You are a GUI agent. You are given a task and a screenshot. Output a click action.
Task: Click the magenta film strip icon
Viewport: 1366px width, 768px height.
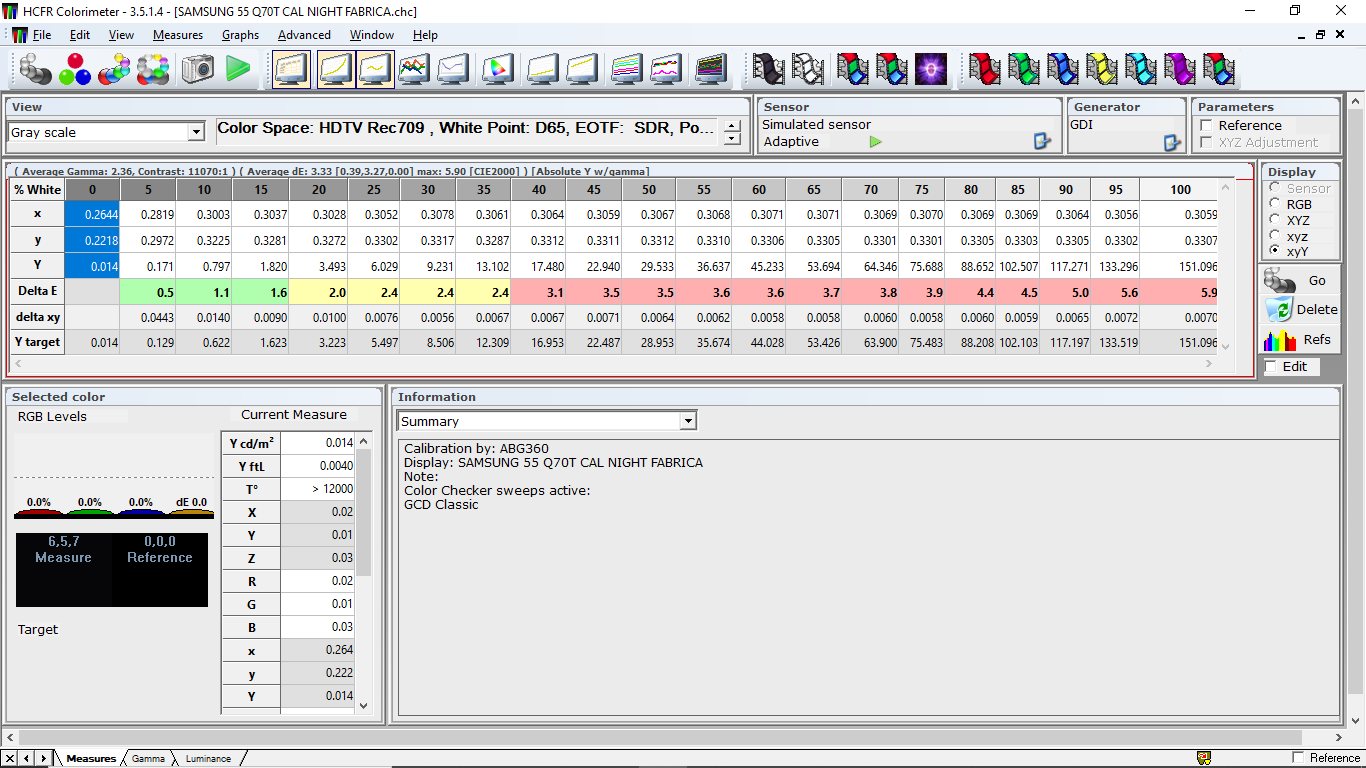[x=1180, y=69]
